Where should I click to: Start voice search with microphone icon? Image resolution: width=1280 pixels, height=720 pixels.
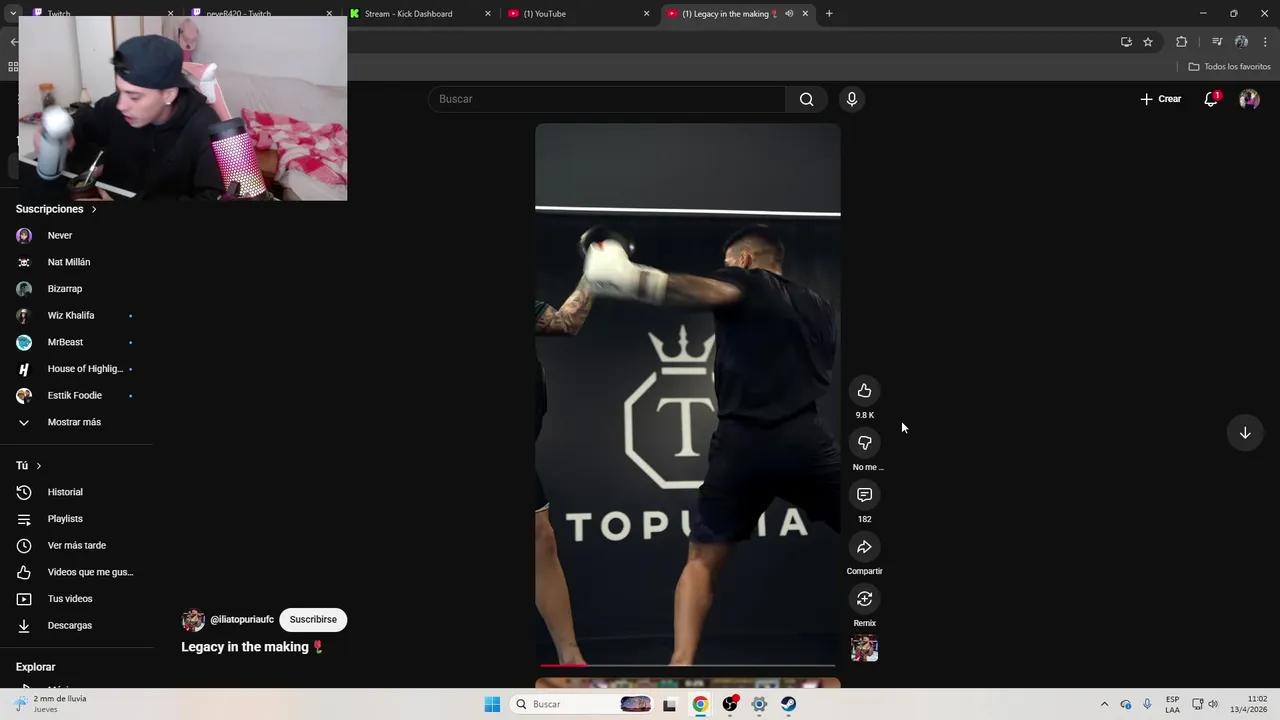tap(851, 99)
